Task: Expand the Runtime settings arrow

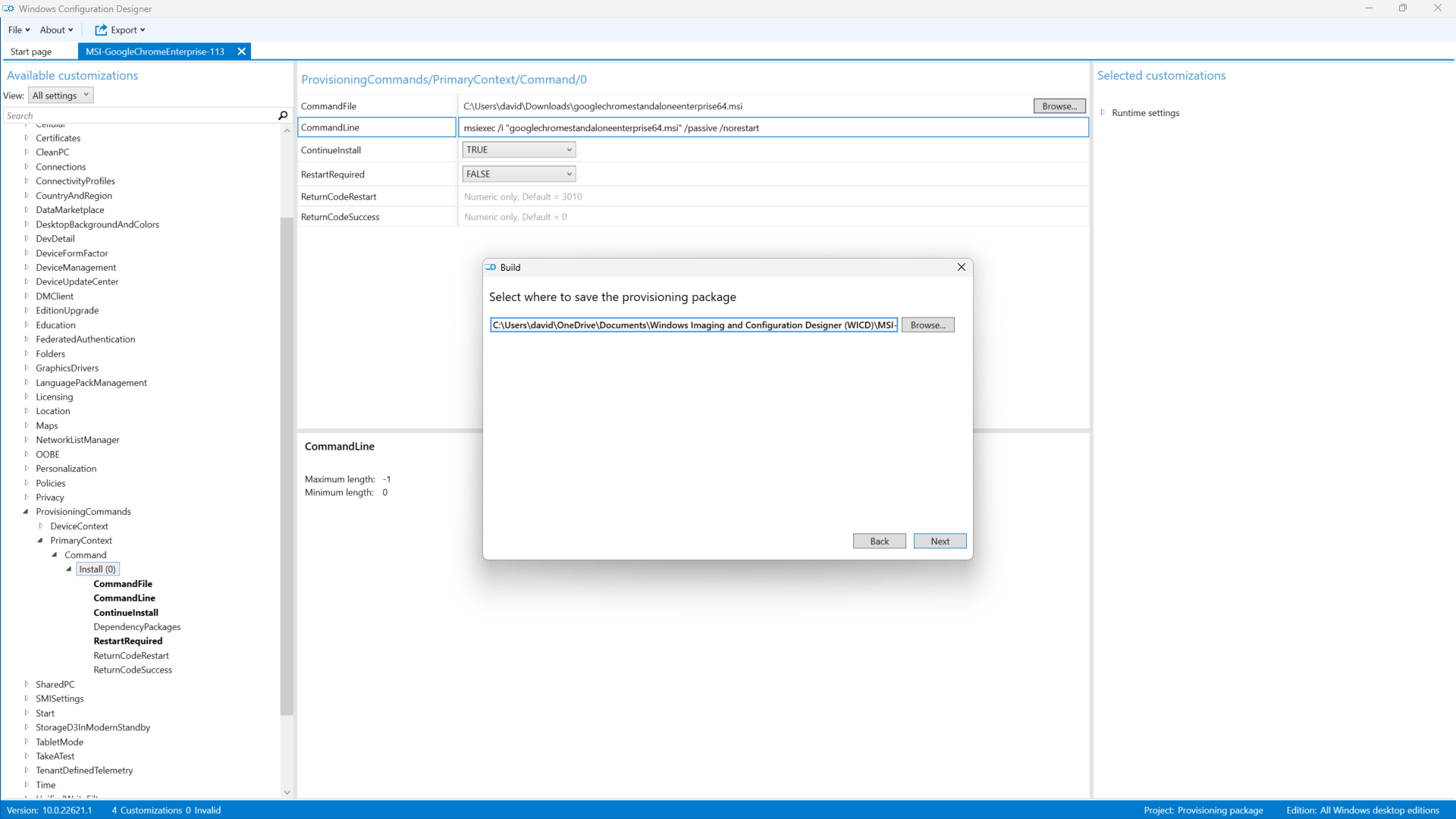Action: click(x=1103, y=112)
